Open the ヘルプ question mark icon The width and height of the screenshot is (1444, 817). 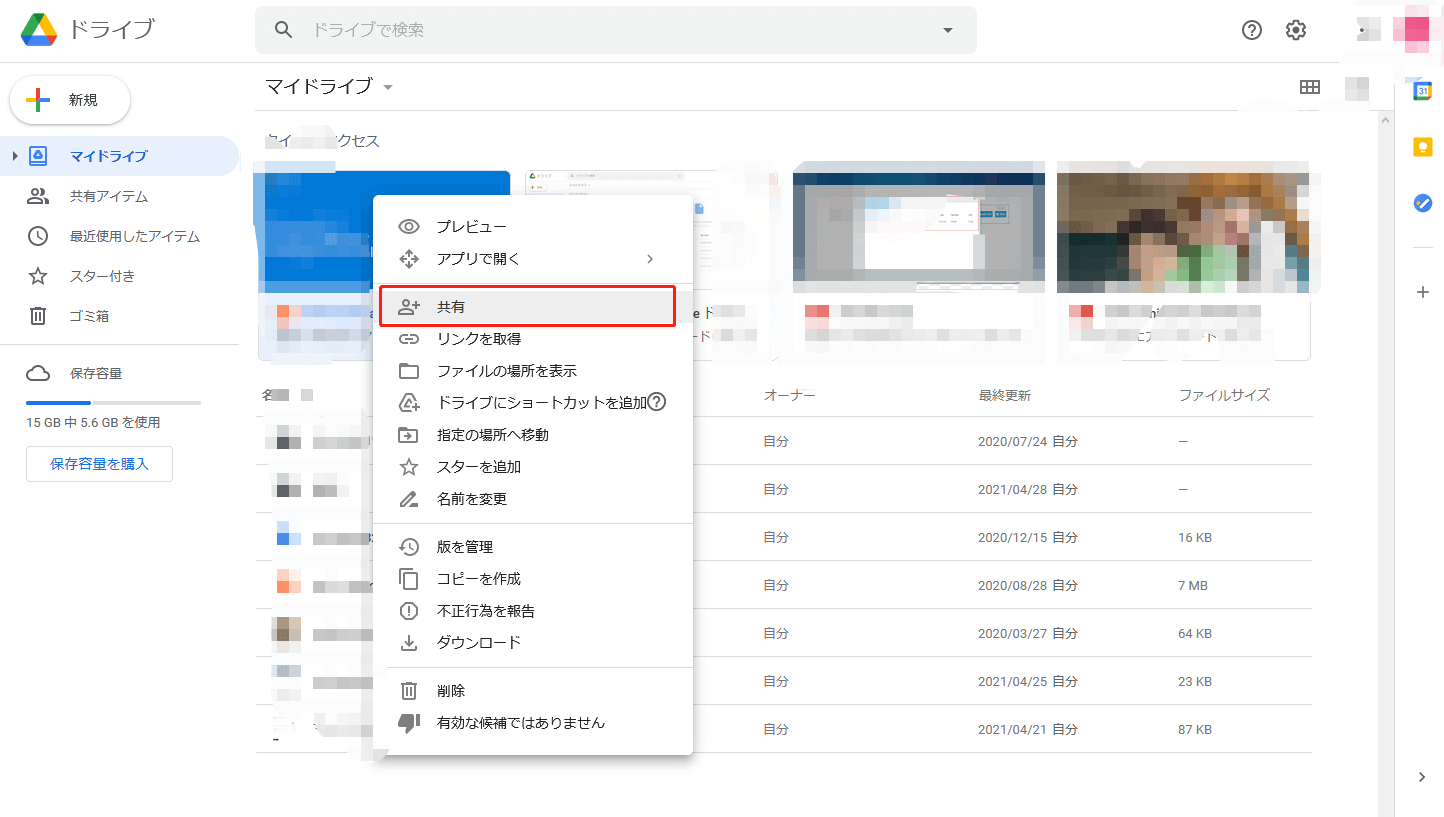pyautogui.click(x=1251, y=30)
